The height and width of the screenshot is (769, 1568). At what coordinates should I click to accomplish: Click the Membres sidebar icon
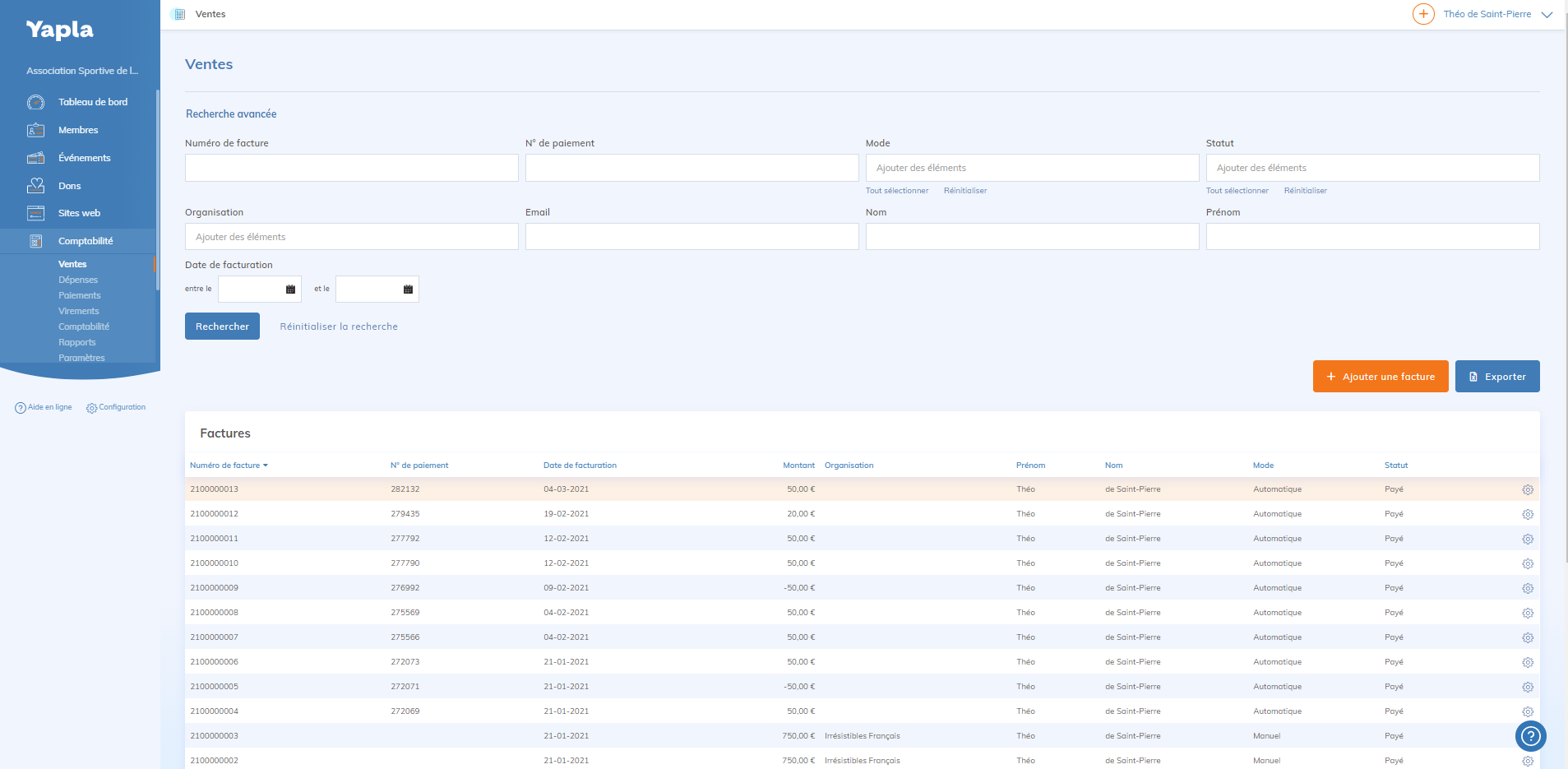tap(35, 130)
